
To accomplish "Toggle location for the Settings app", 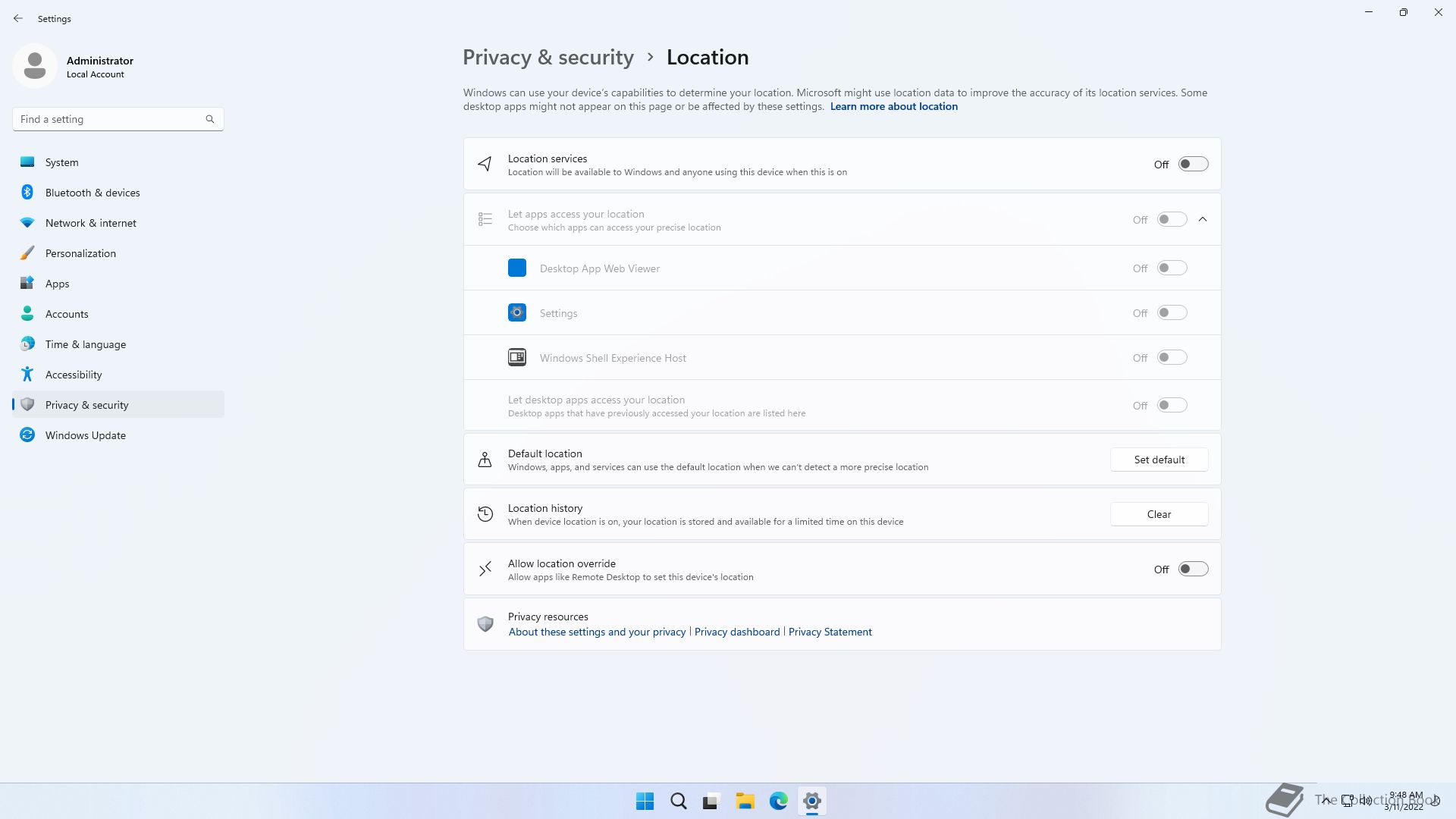I will 1172,312.
